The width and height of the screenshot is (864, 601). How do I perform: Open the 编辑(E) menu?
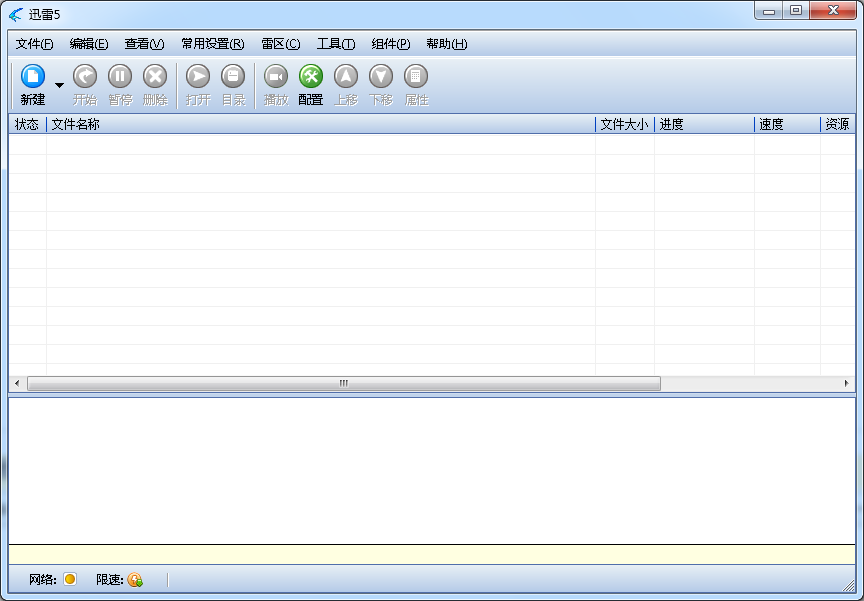[x=89, y=44]
